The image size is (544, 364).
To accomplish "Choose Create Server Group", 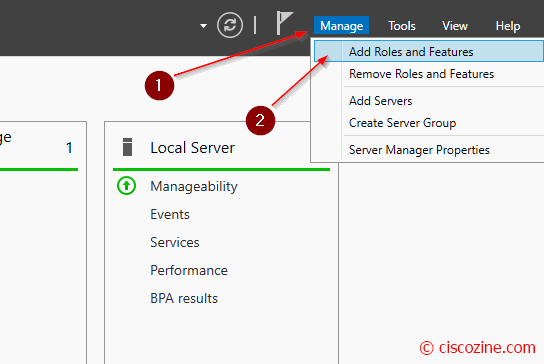I will 402,123.
